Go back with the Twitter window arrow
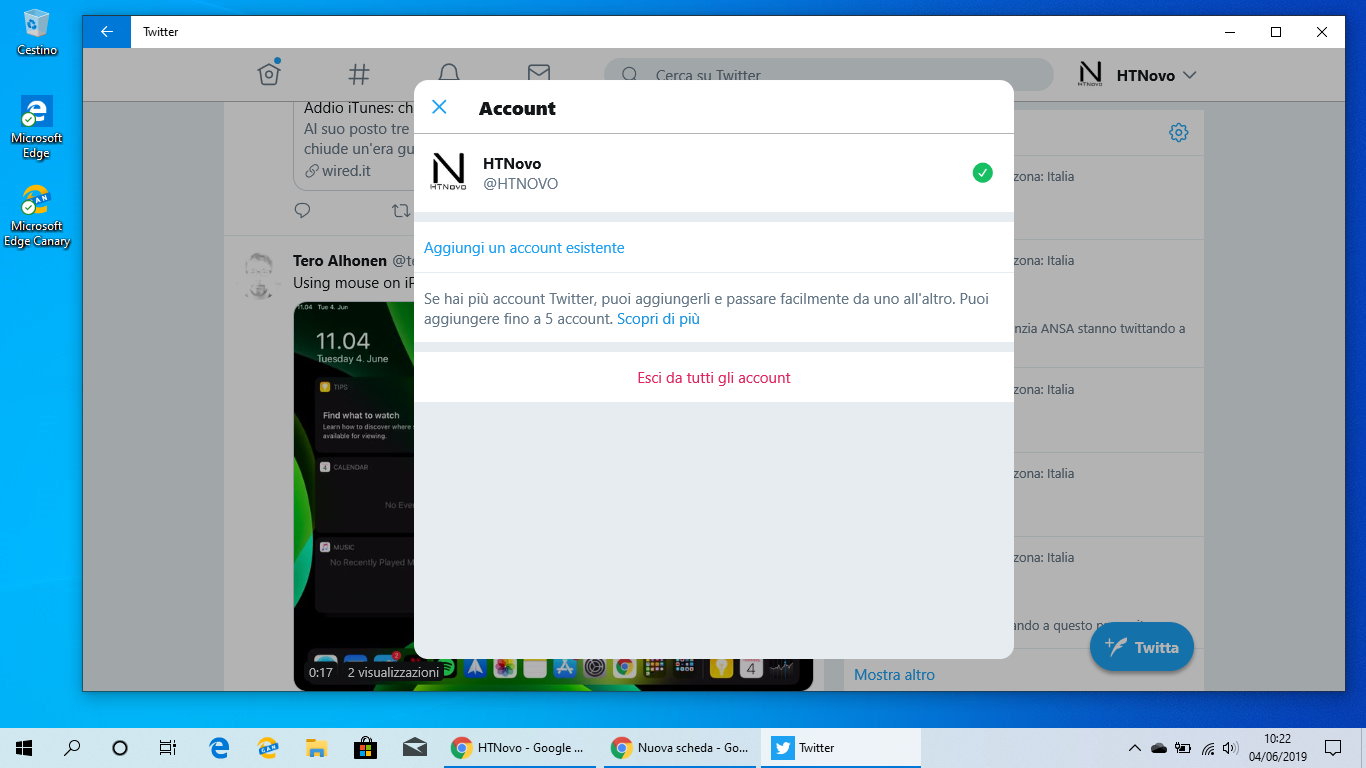The width and height of the screenshot is (1366, 768). (107, 32)
